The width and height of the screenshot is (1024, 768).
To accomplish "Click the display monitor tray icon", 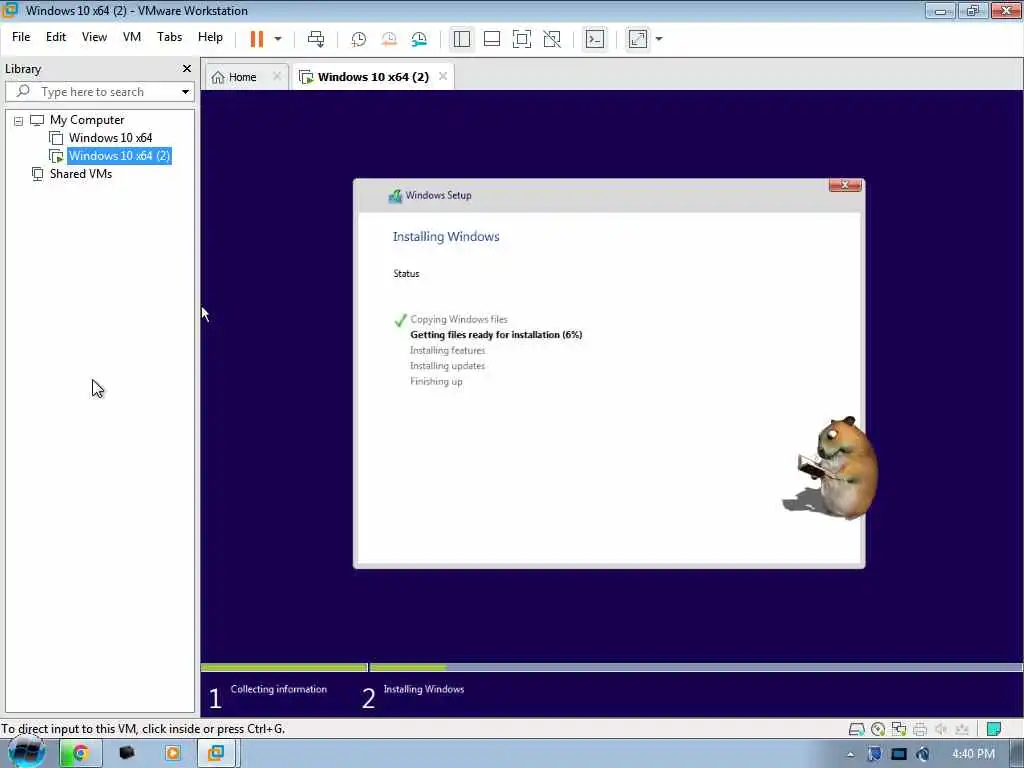I will (x=899, y=754).
